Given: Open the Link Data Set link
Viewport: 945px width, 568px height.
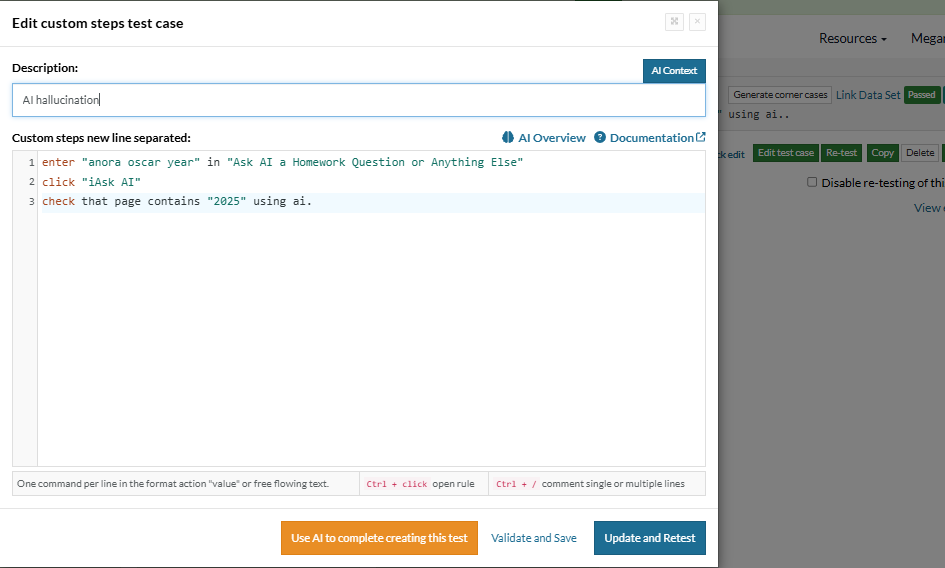Looking at the screenshot, I should [x=868, y=95].
